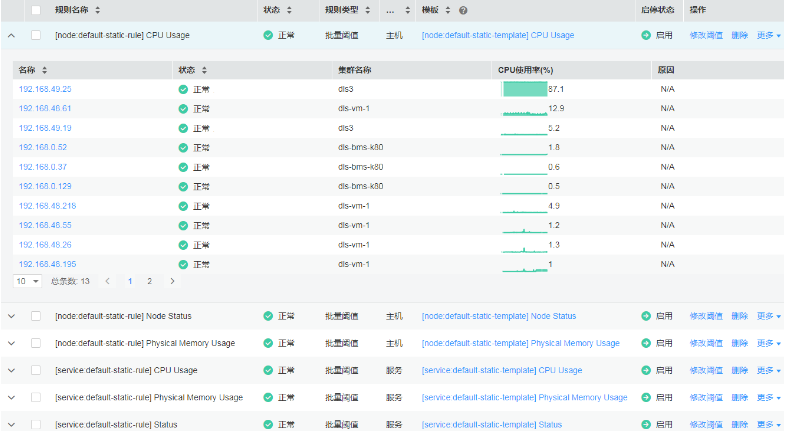Click enabled icon for node CPU Usage rule
The image size is (788, 431).
pos(646,35)
